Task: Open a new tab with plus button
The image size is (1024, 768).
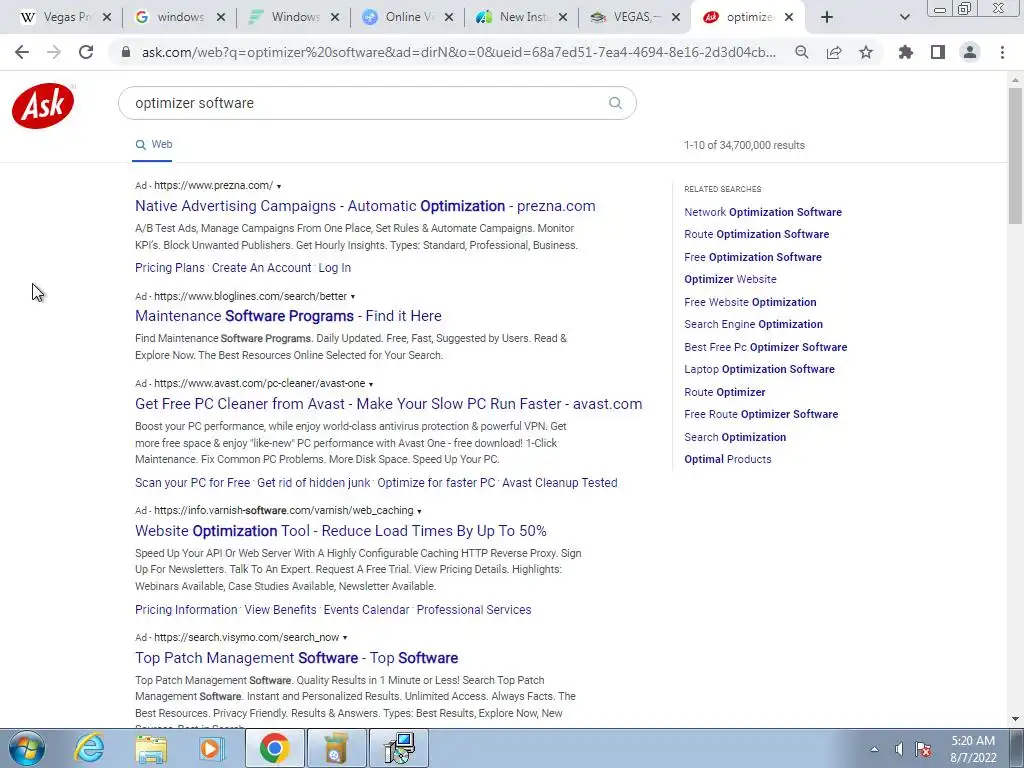Action: click(827, 17)
